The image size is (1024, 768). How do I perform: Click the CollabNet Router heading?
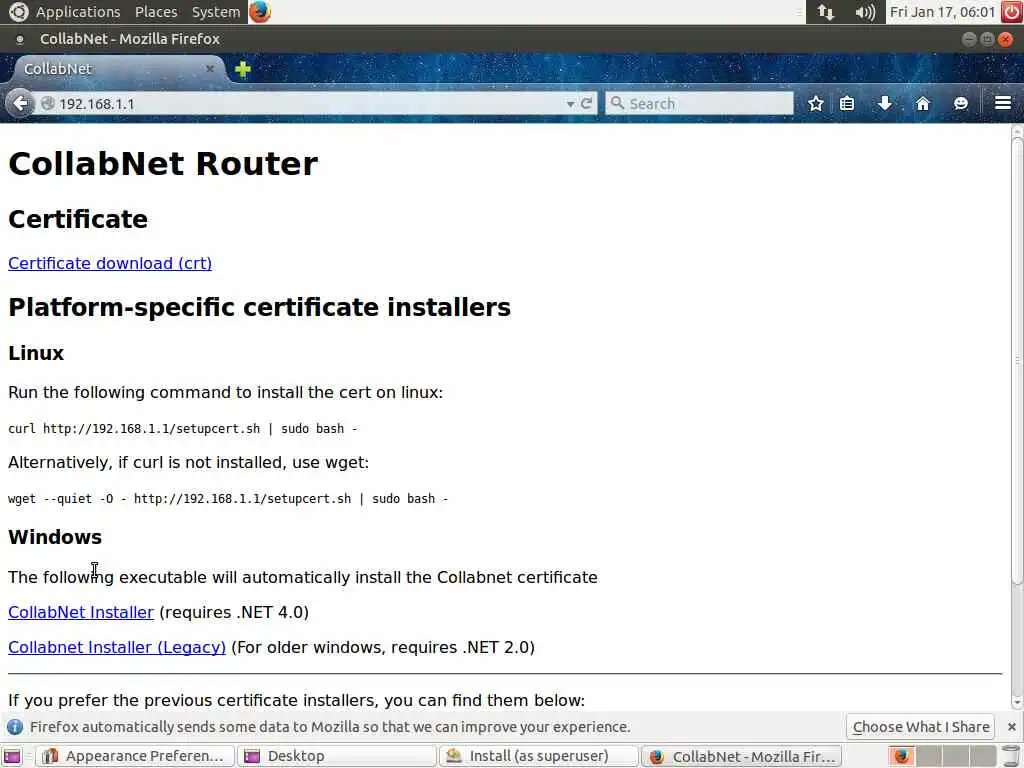tap(163, 163)
